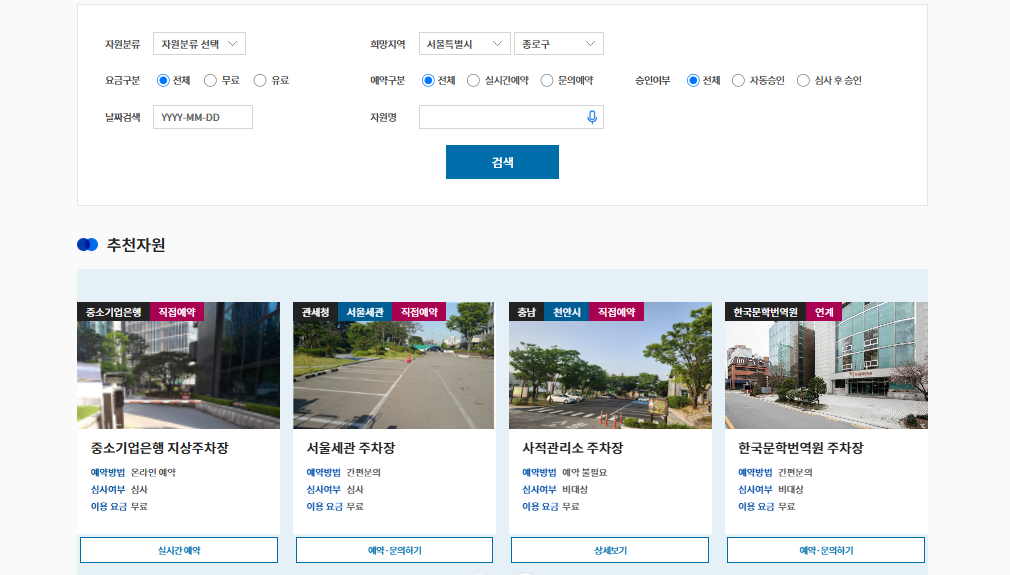1010x575 pixels.
Task: Click the 한국문학번역원 주차장 title
Action: click(801, 448)
